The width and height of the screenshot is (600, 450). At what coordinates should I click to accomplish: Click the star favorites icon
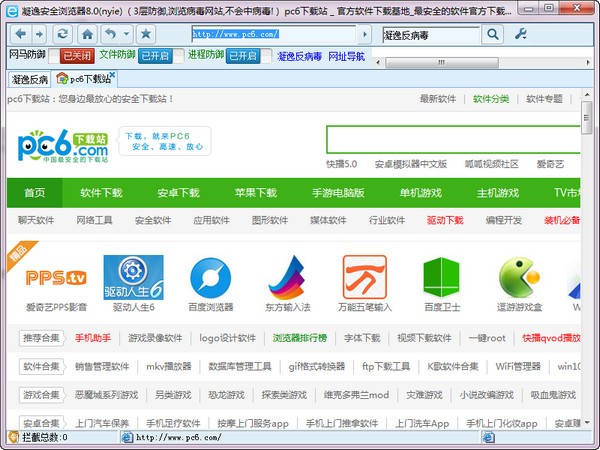146,34
